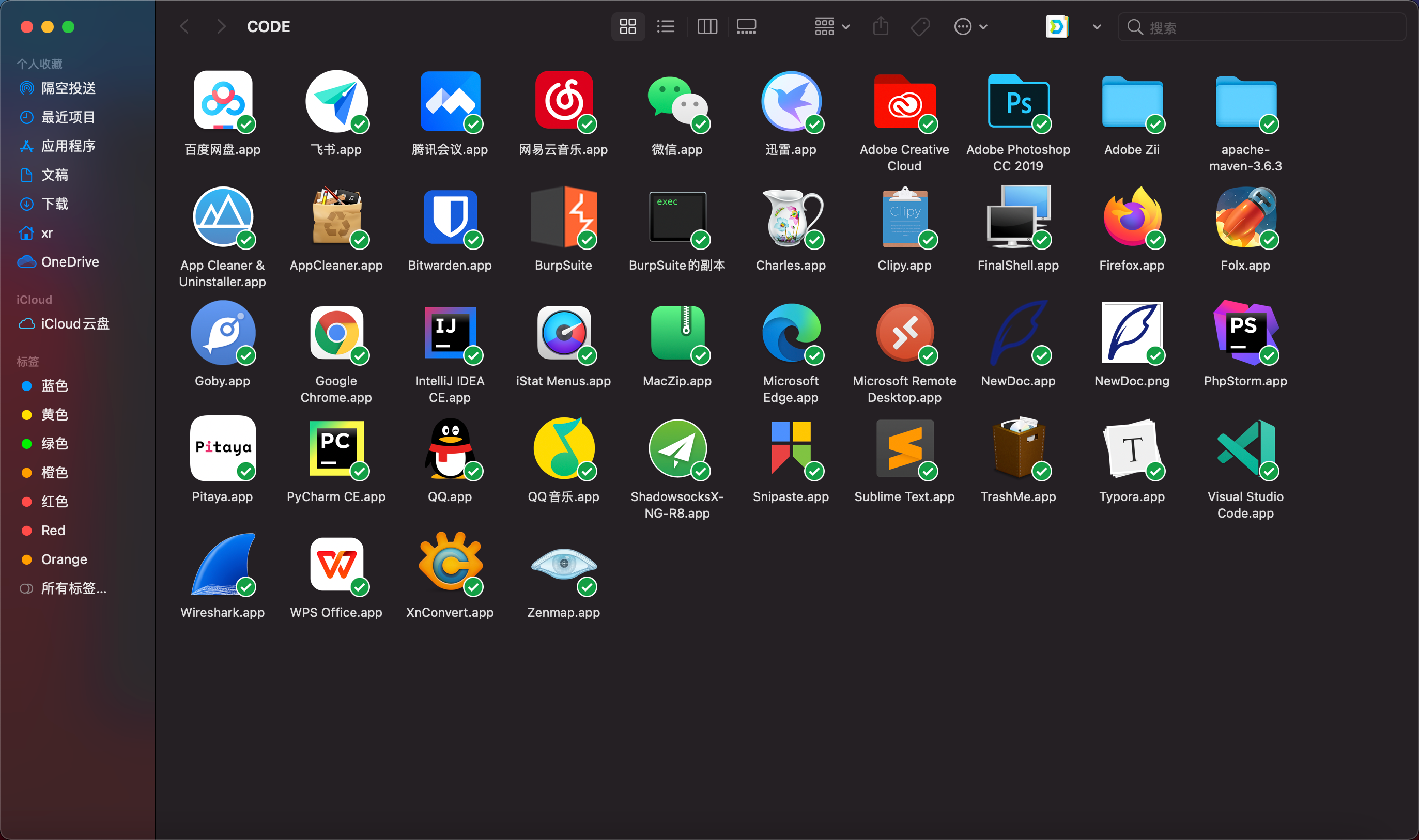Focus the 搜索 search field
Image resolution: width=1419 pixels, height=840 pixels.
[1261, 27]
